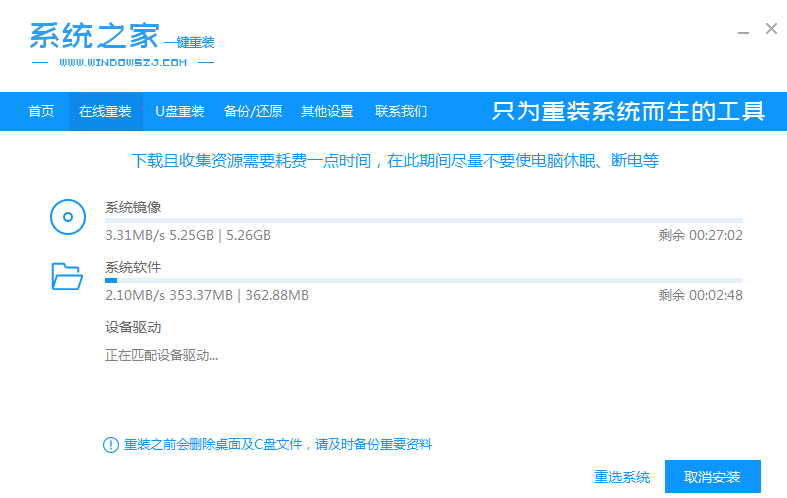Click the 2.10MB/s 353.37MB | 362.88MB text

point(207,295)
